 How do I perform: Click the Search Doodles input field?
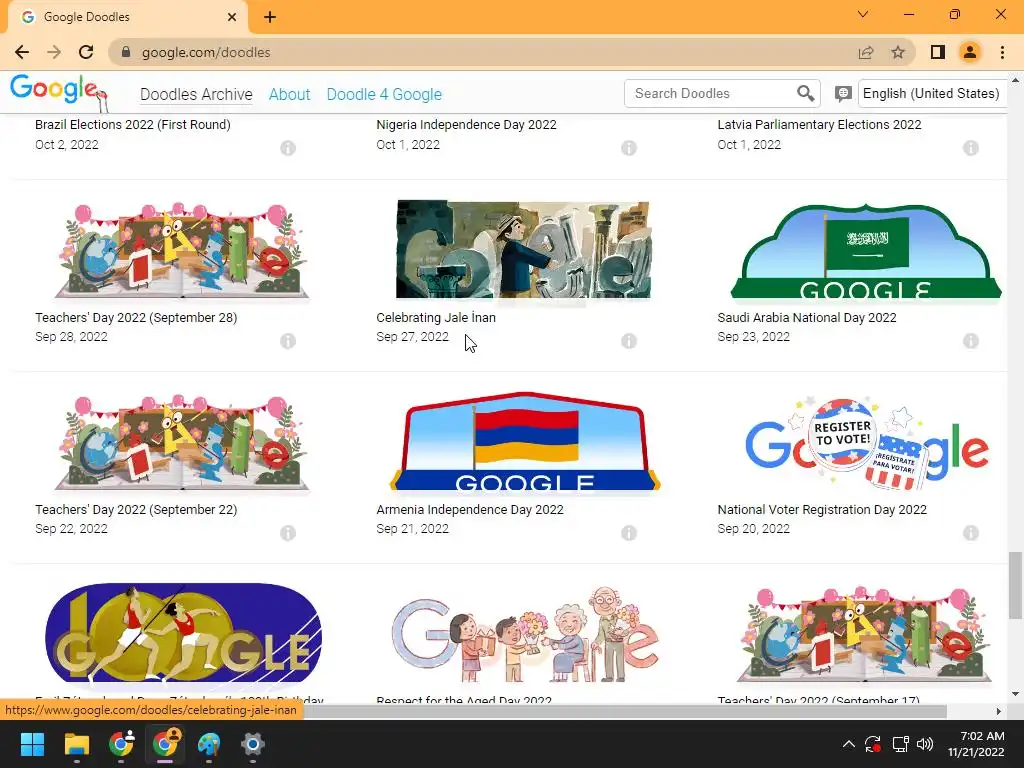(712, 93)
